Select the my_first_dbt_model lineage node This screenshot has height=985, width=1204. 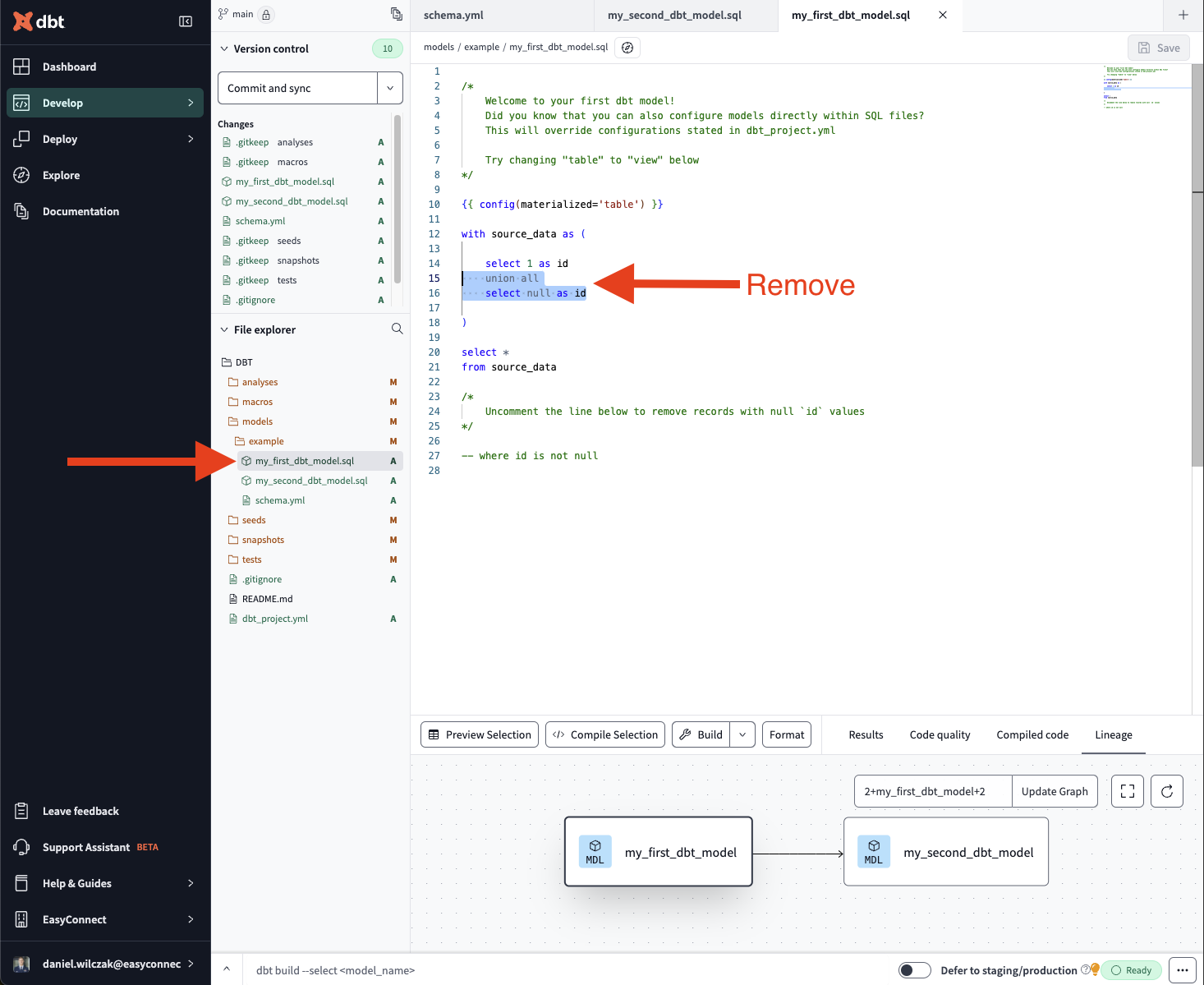[659, 852]
